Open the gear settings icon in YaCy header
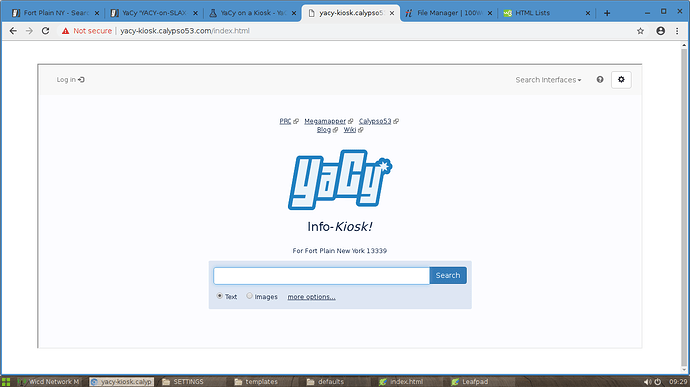 (x=621, y=80)
